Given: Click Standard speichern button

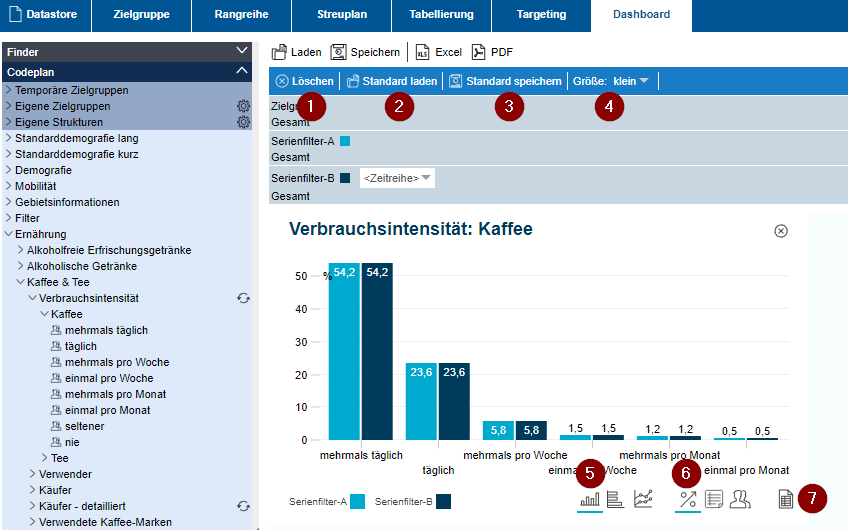Looking at the screenshot, I should [x=505, y=81].
